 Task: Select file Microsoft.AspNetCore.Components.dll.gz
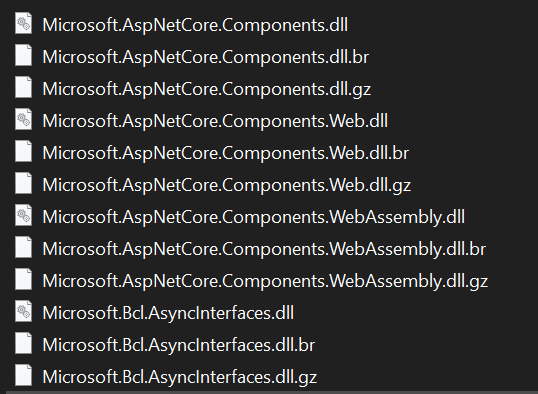click(207, 89)
